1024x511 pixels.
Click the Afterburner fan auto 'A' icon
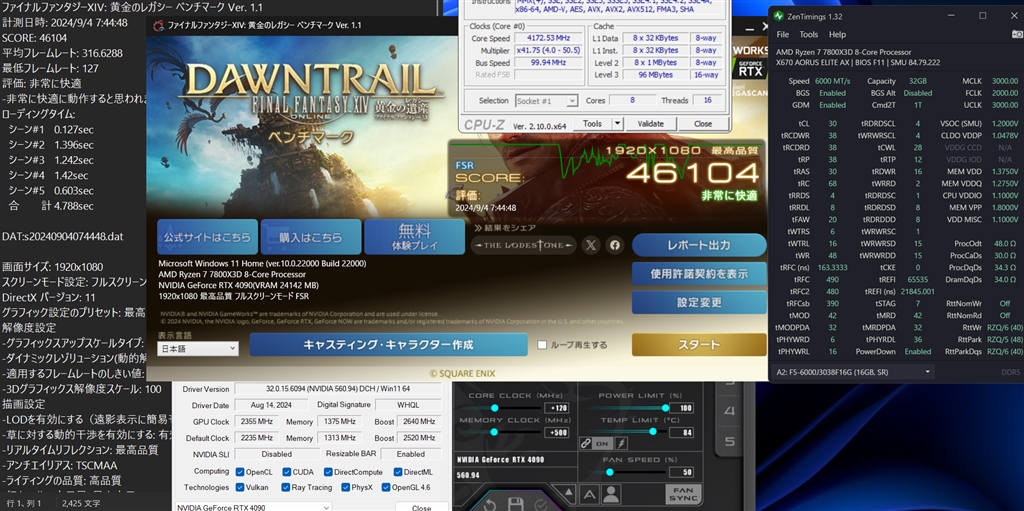[589, 494]
